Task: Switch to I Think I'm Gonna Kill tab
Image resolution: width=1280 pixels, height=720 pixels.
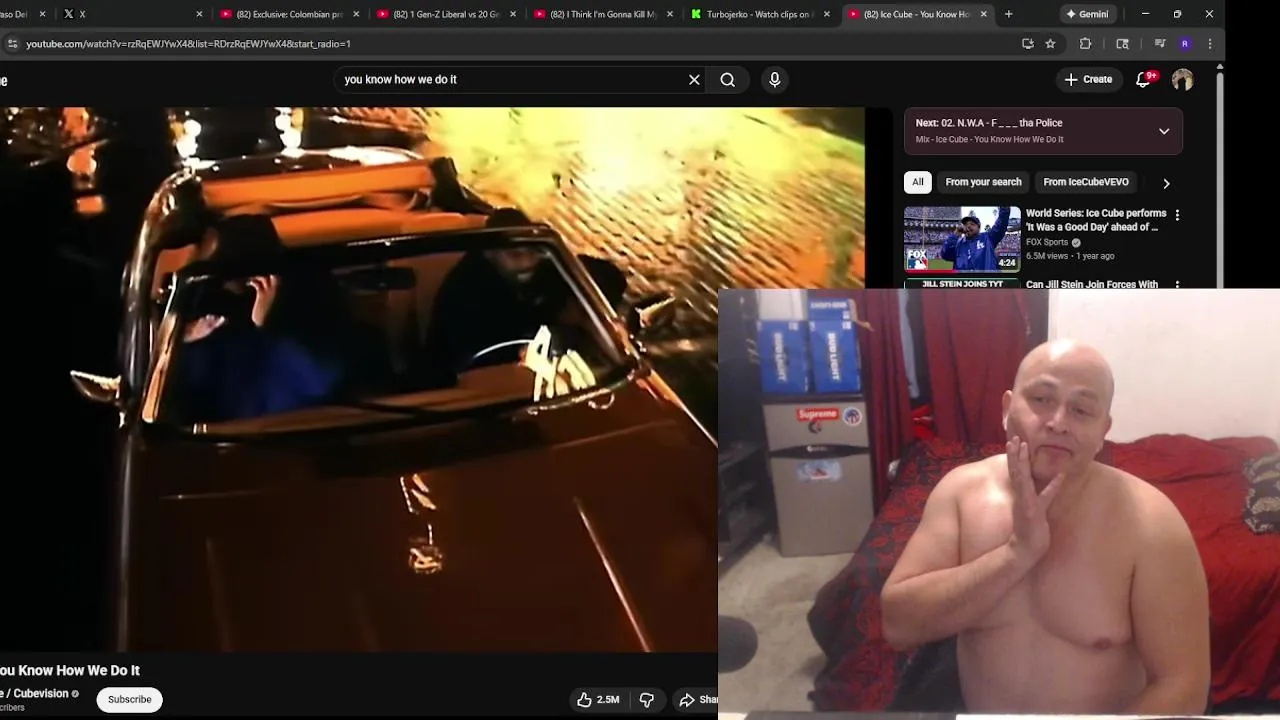Action: pyautogui.click(x=601, y=14)
